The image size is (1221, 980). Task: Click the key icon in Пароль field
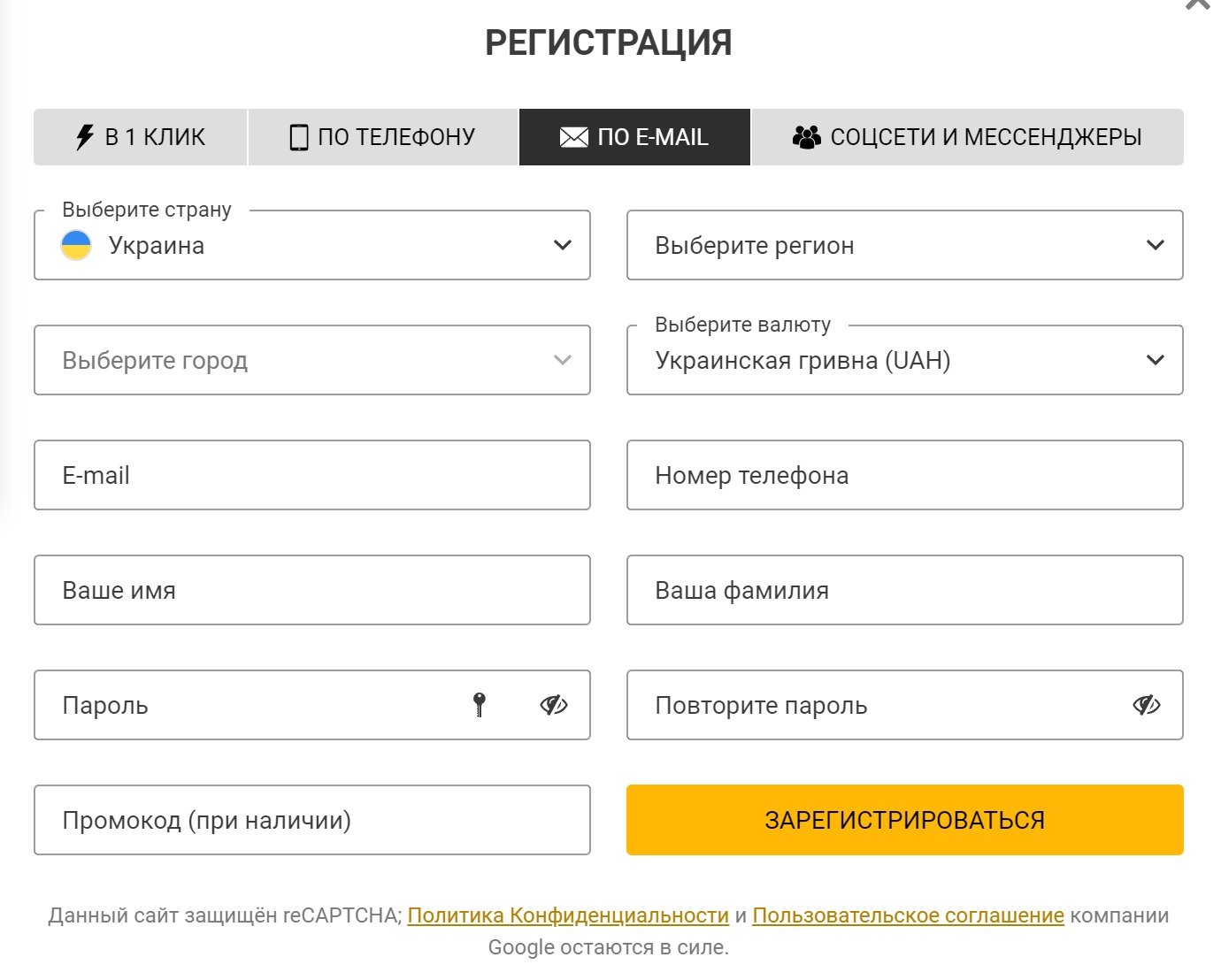pos(480,705)
